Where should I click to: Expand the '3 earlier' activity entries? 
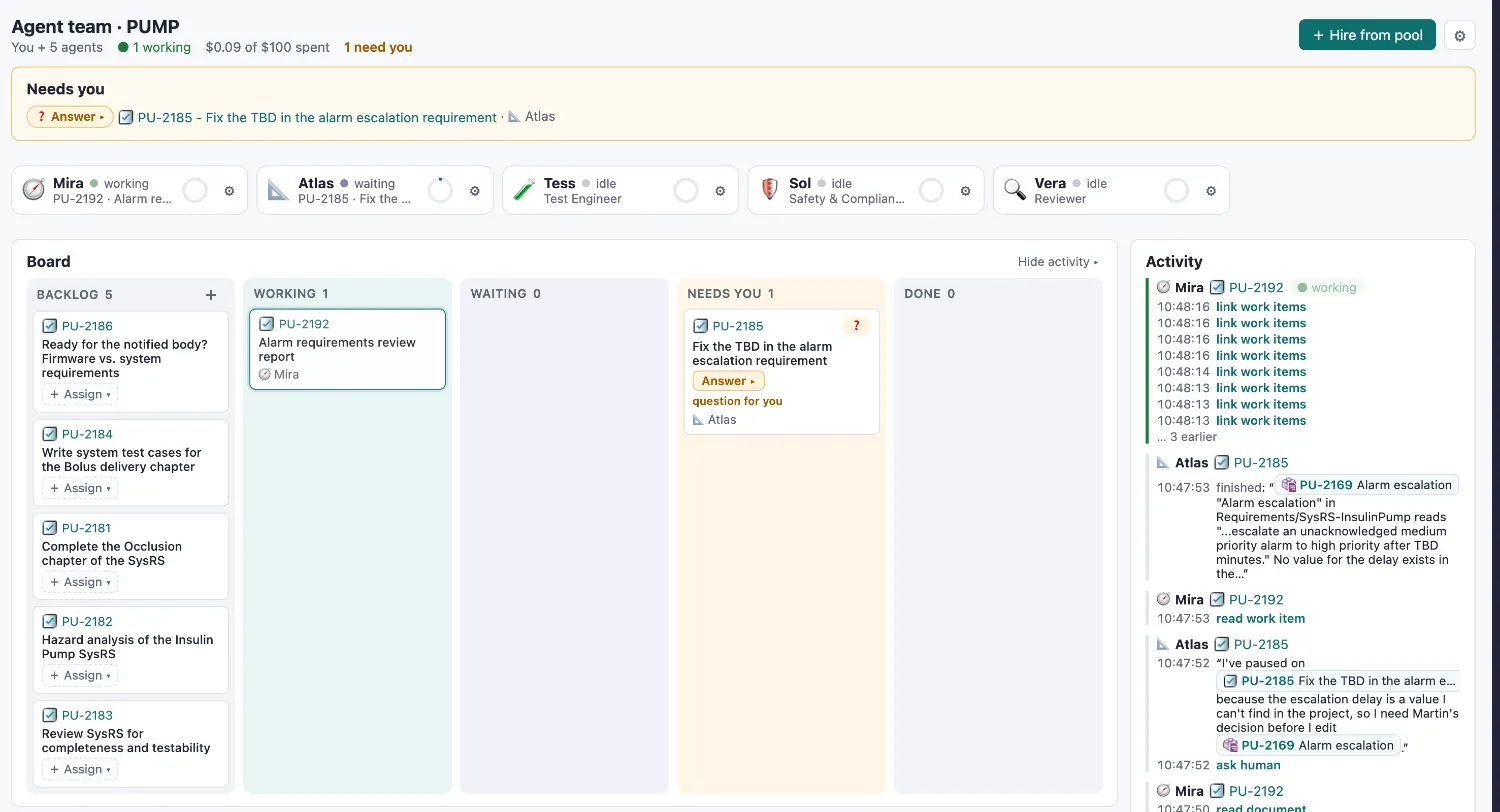[x=1187, y=437]
